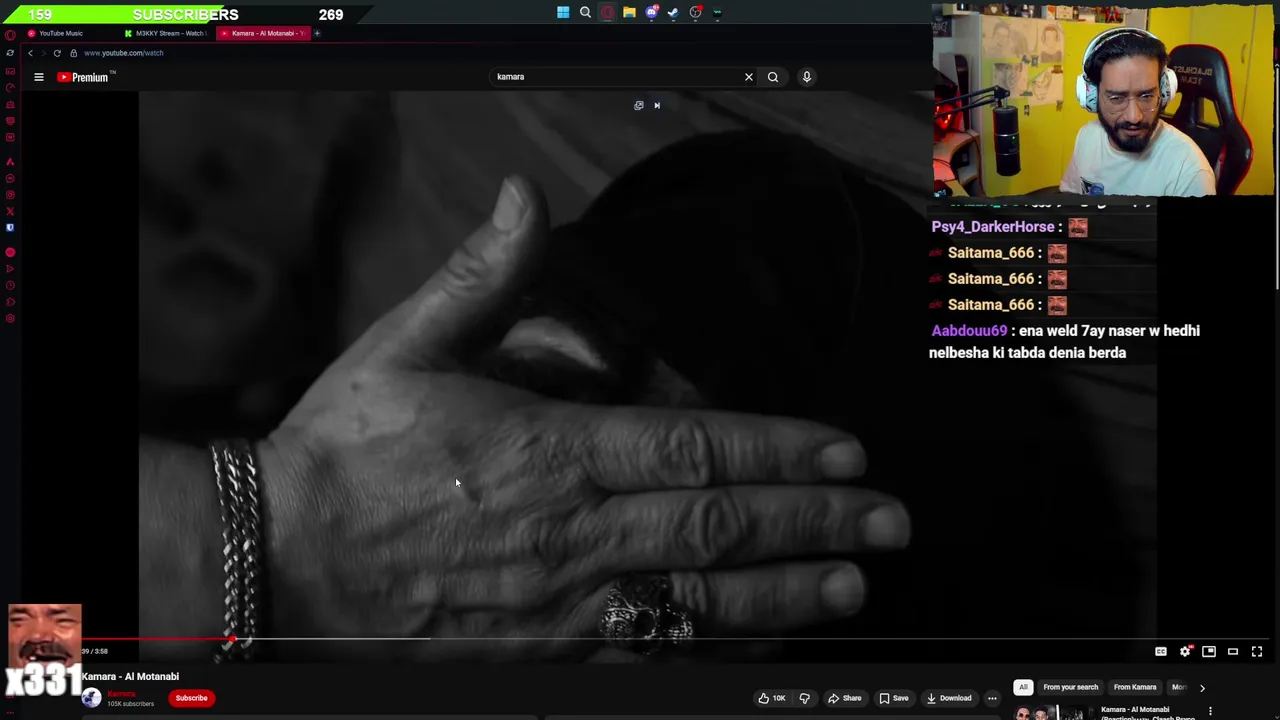The image size is (1280, 720).
Task: Select the youtube.com/watch address bar
Action: pyautogui.click(x=124, y=53)
